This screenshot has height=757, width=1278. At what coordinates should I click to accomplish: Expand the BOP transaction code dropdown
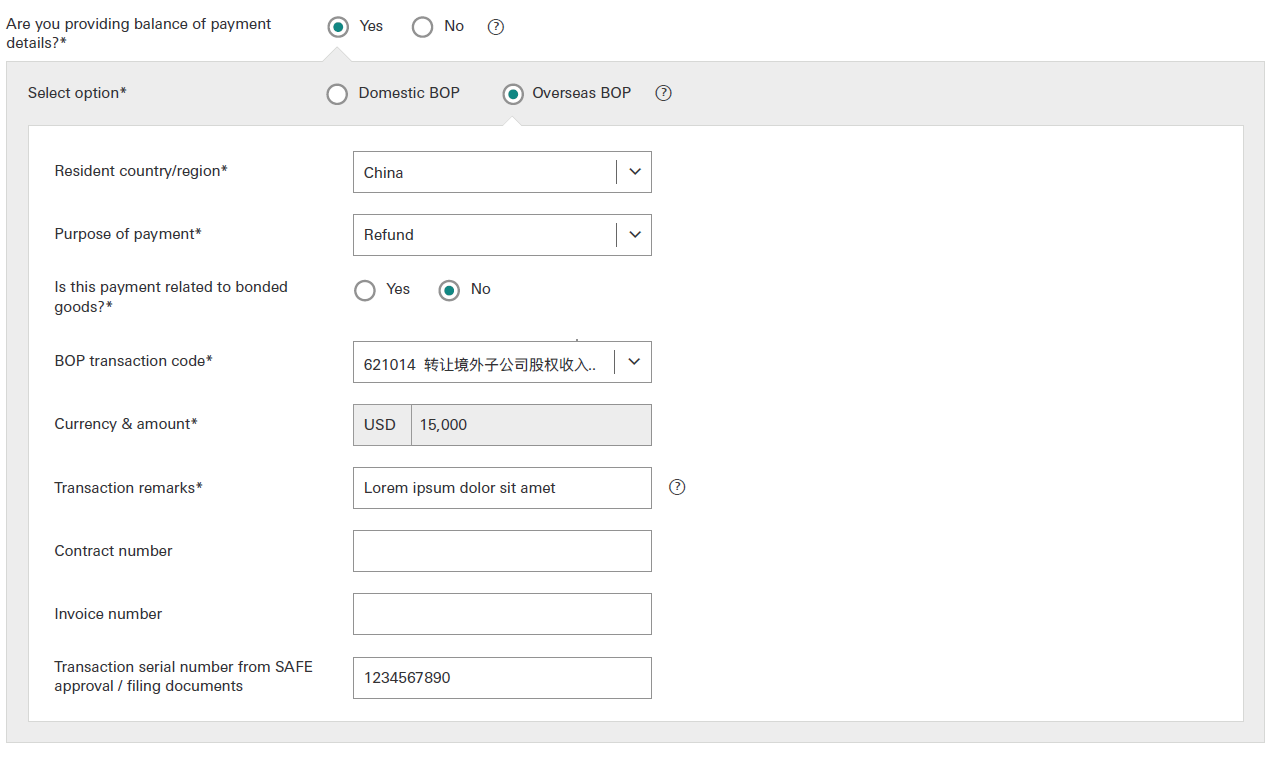[633, 362]
